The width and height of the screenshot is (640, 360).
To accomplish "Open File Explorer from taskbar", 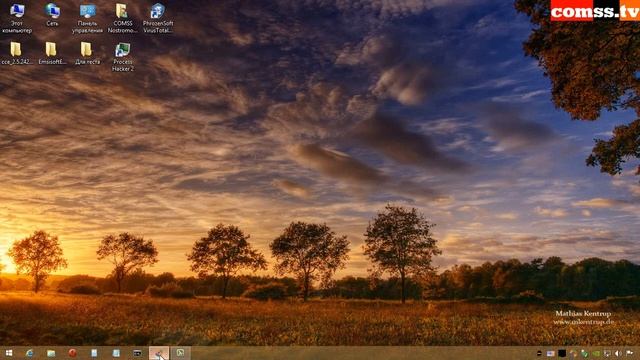I will (51, 353).
